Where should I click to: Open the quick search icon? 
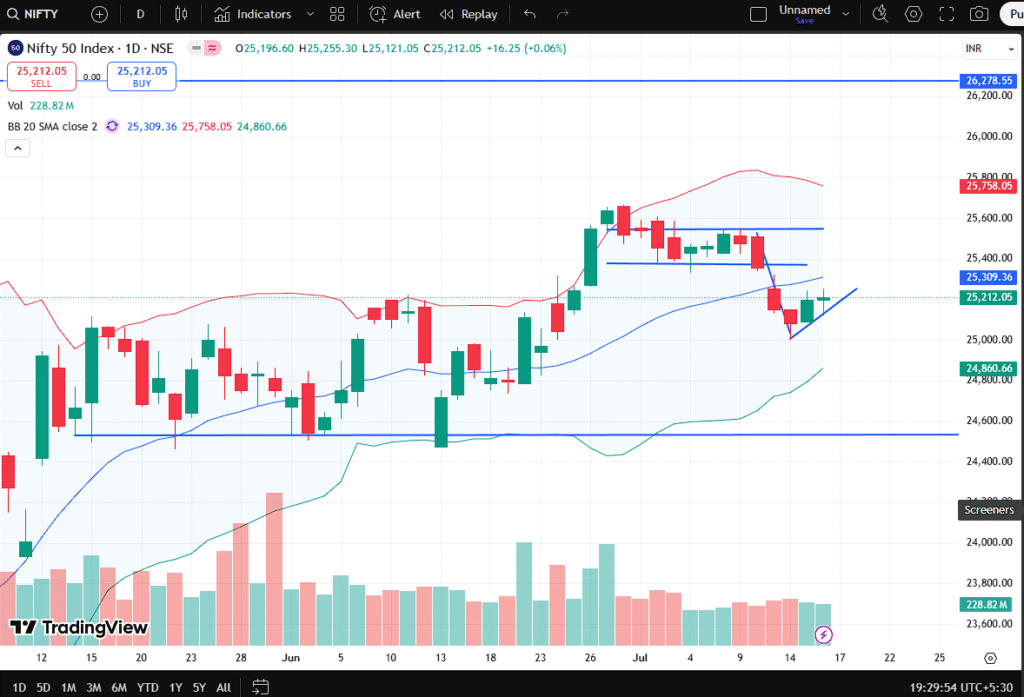tap(880, 14)
